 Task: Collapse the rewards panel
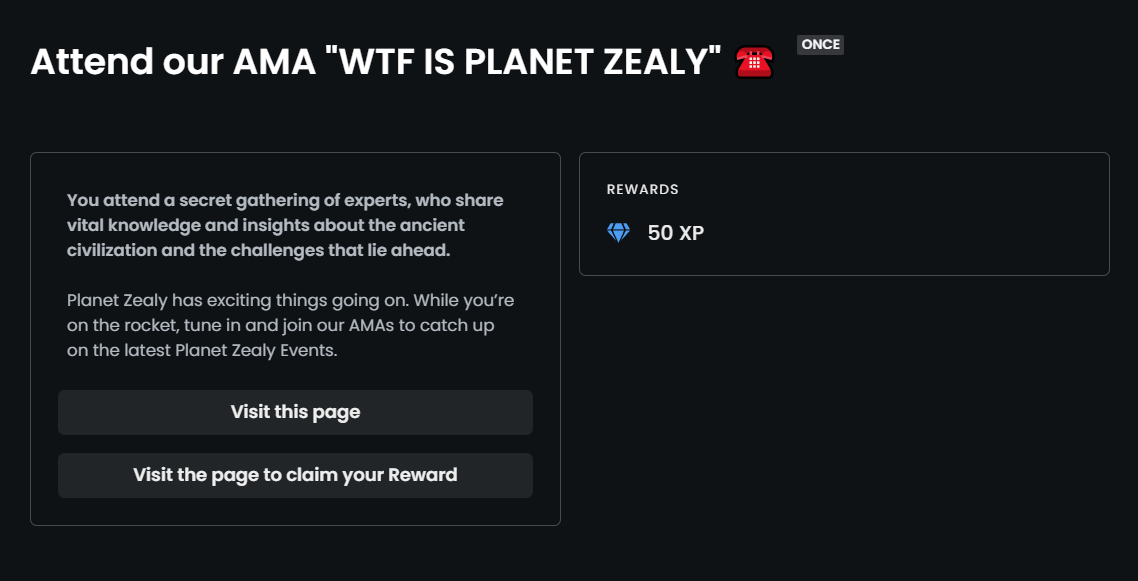coord(843,212)
